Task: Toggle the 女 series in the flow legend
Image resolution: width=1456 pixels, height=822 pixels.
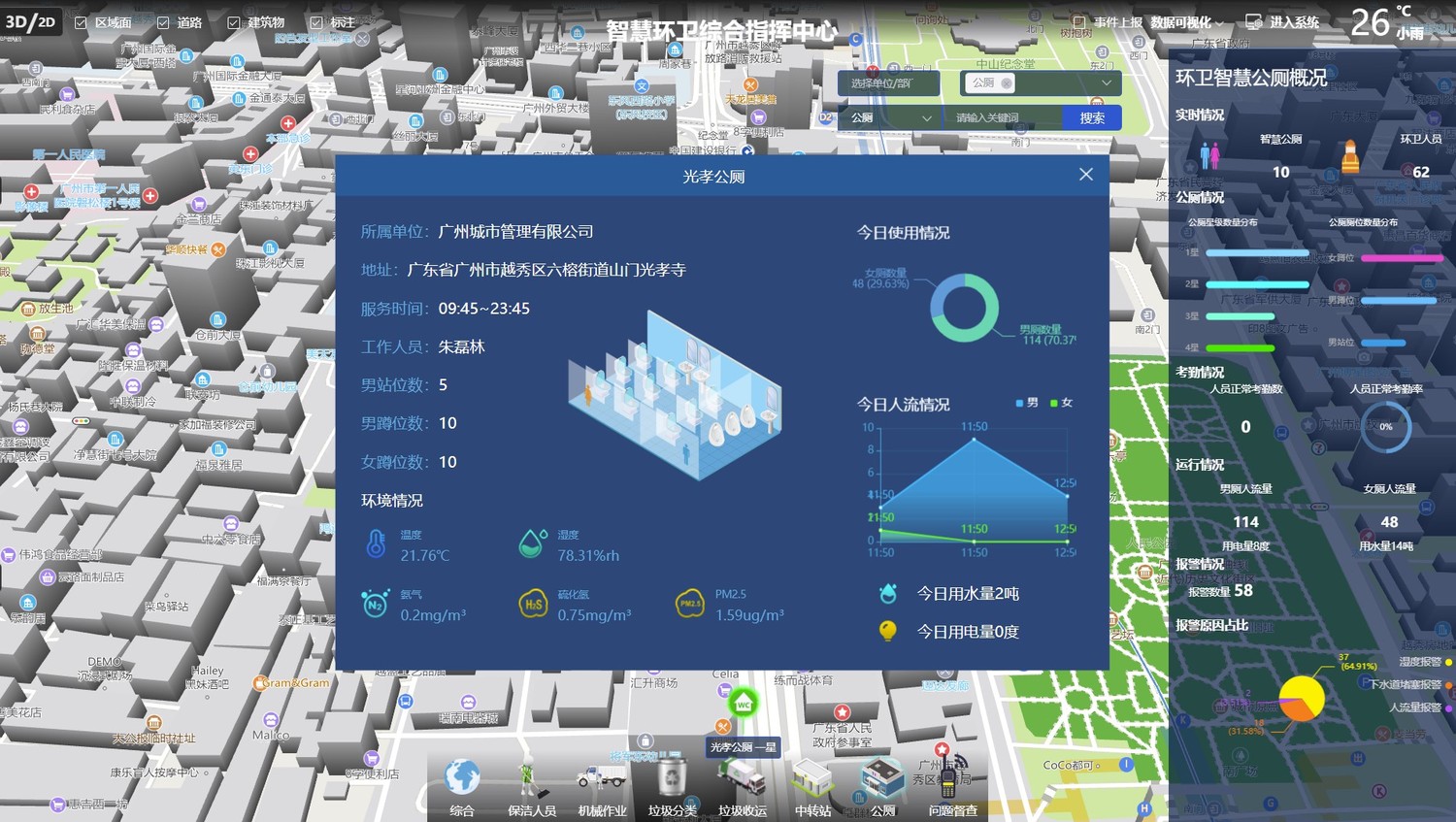Action: (1062, 403)
